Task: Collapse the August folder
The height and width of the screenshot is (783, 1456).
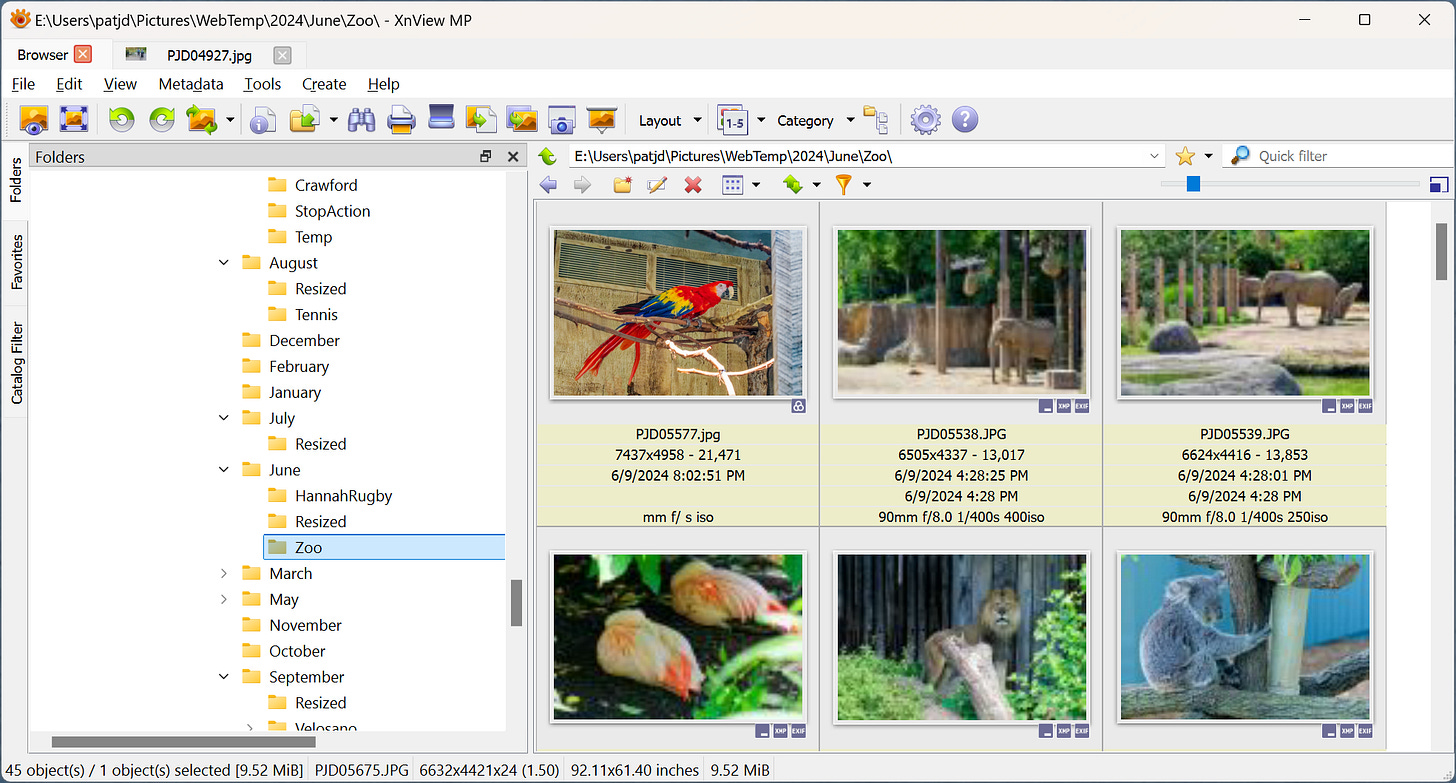Action: (224, 263)
